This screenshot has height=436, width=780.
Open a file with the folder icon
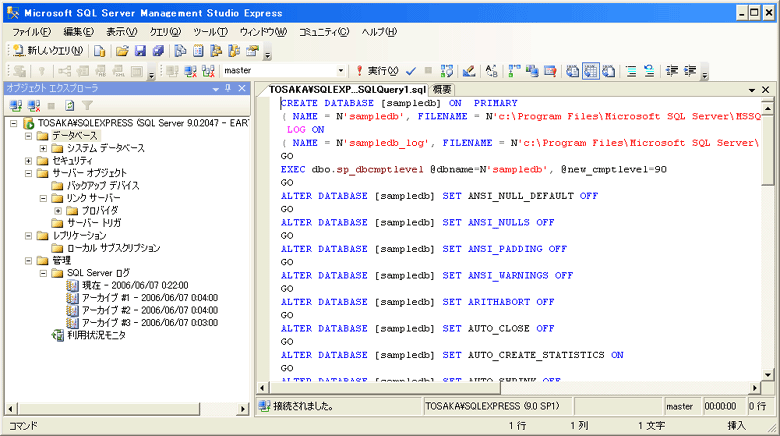click(122, 51)
